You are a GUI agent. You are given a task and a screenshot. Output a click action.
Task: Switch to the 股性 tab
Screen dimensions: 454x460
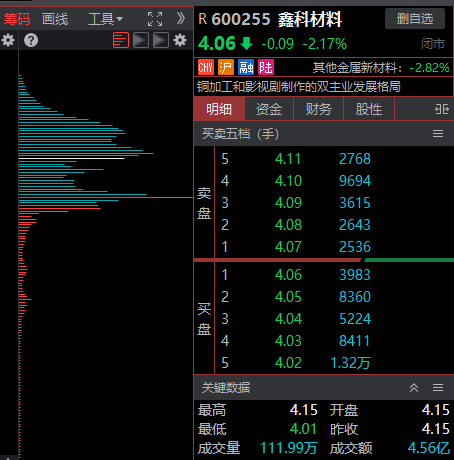pyautogui.click(x=369, y=109)
